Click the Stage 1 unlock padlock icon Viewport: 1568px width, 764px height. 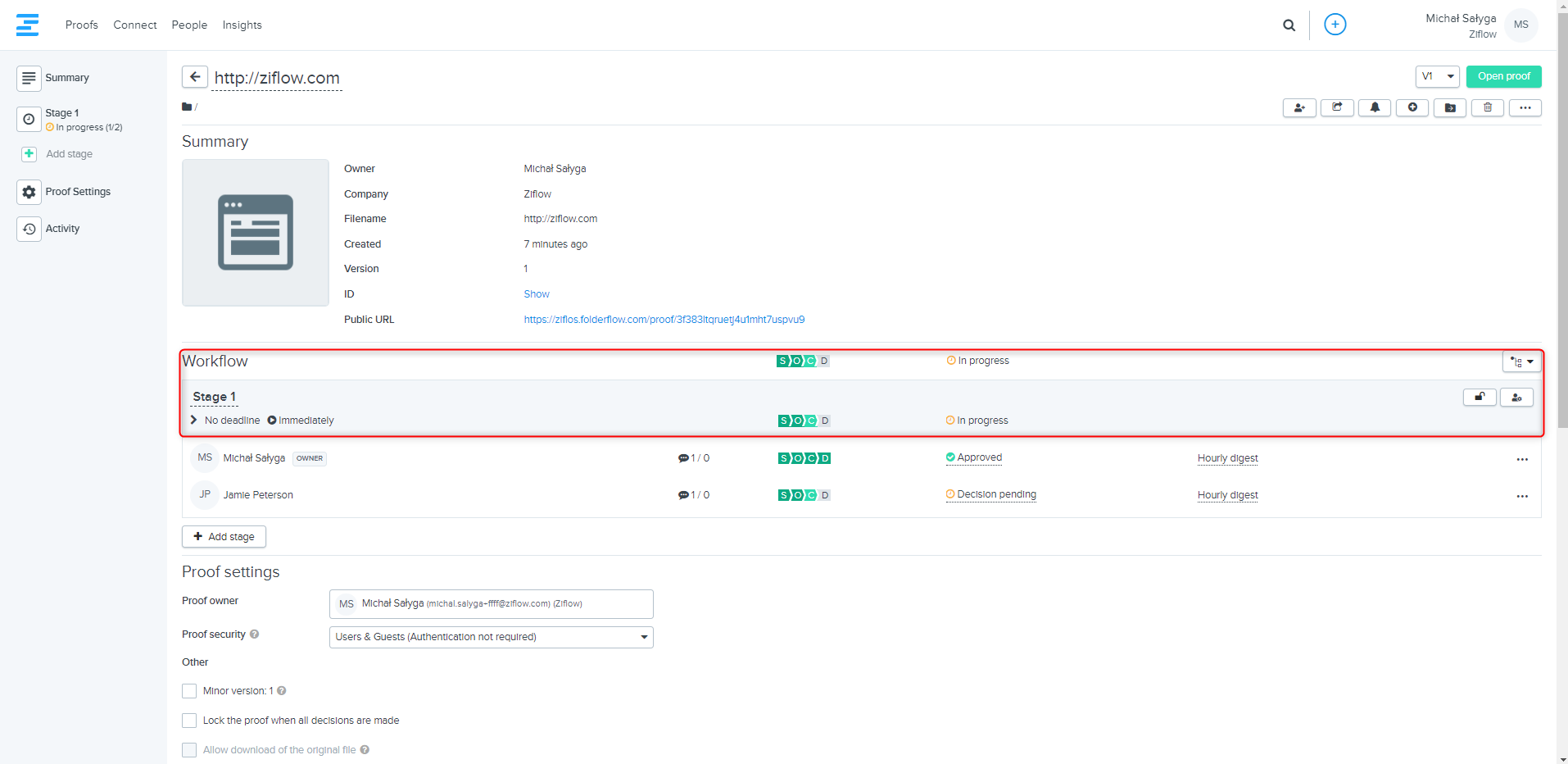(1480, 398)
